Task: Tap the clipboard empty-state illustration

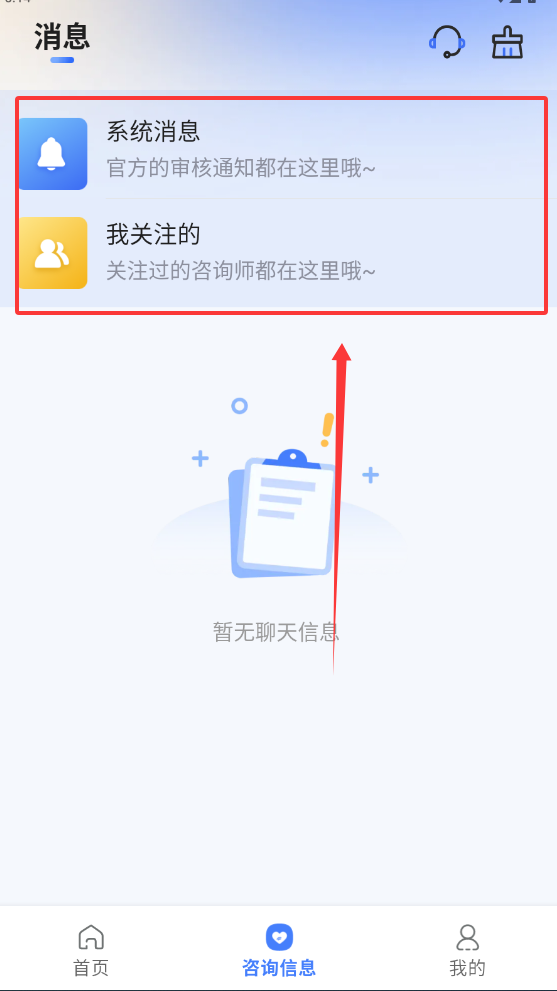Action: 282,513
